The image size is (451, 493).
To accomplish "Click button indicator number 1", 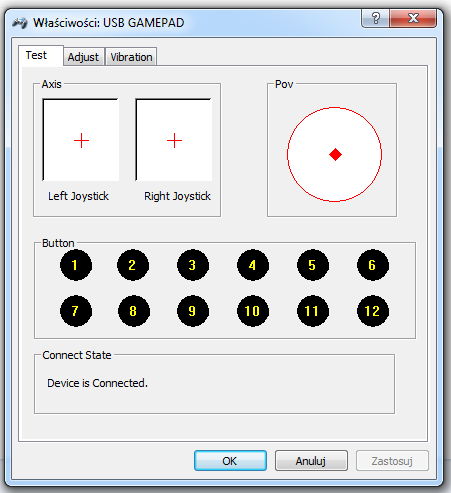I will [76, 265].
